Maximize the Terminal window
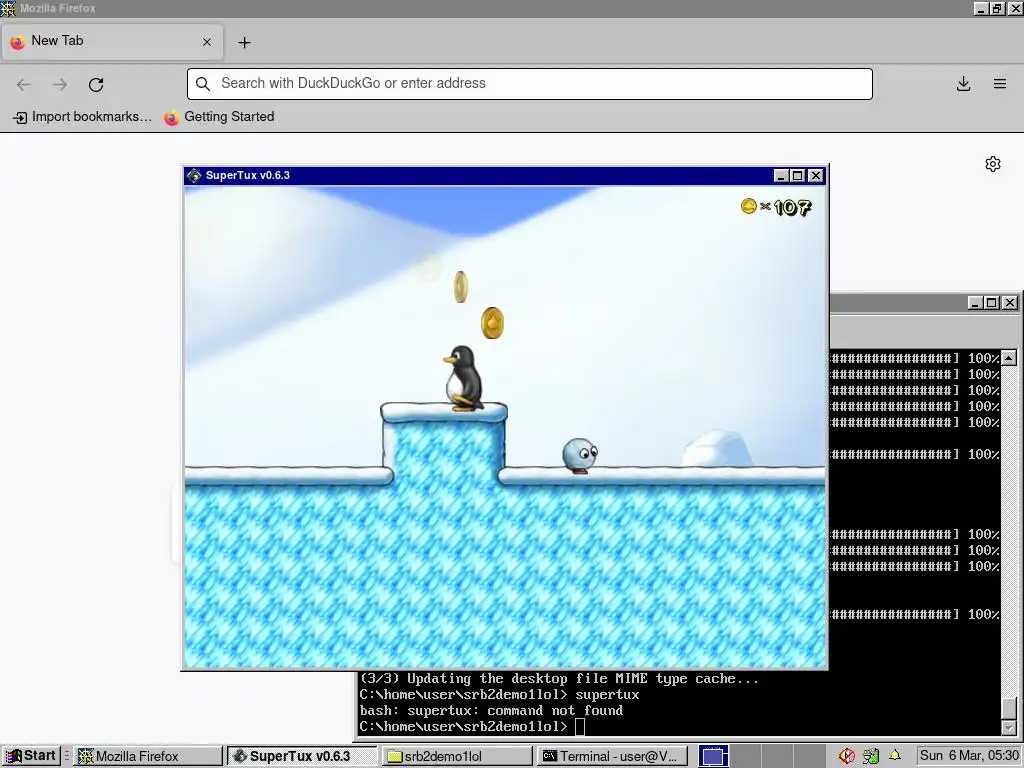Viewport: 1024px width, 768px height. click(x=991, y=302)
